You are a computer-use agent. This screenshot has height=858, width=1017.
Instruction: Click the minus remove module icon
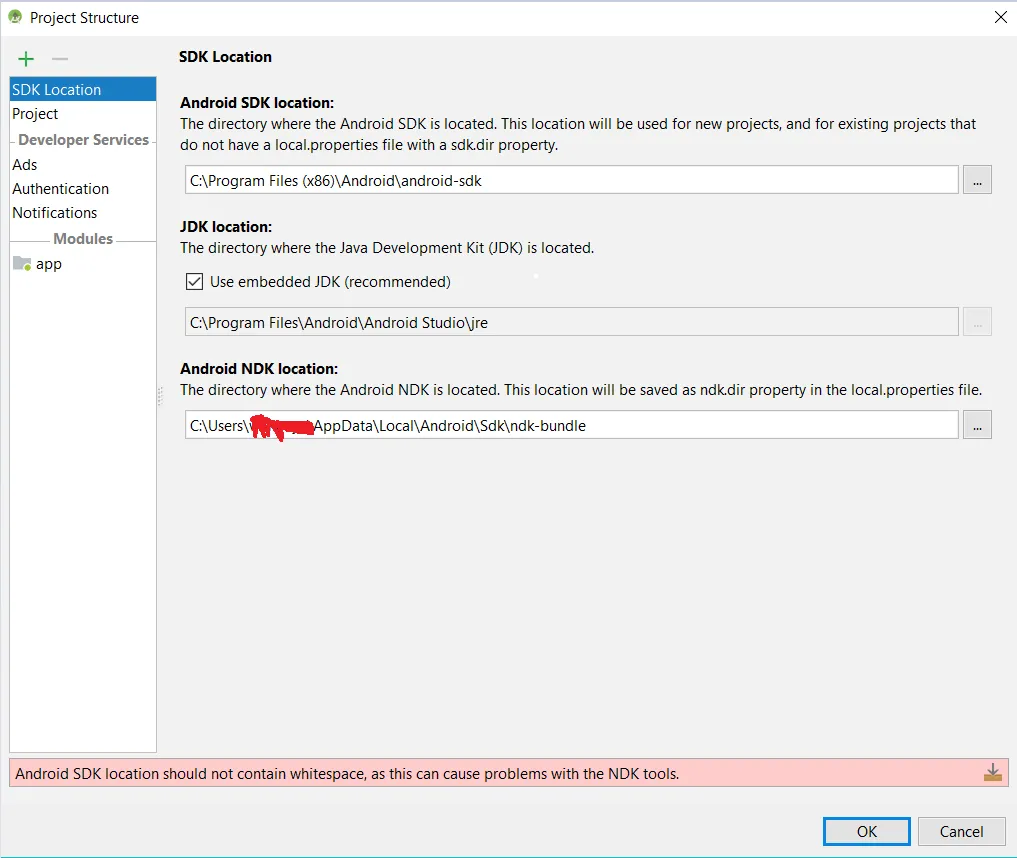[x=60, y=59]
